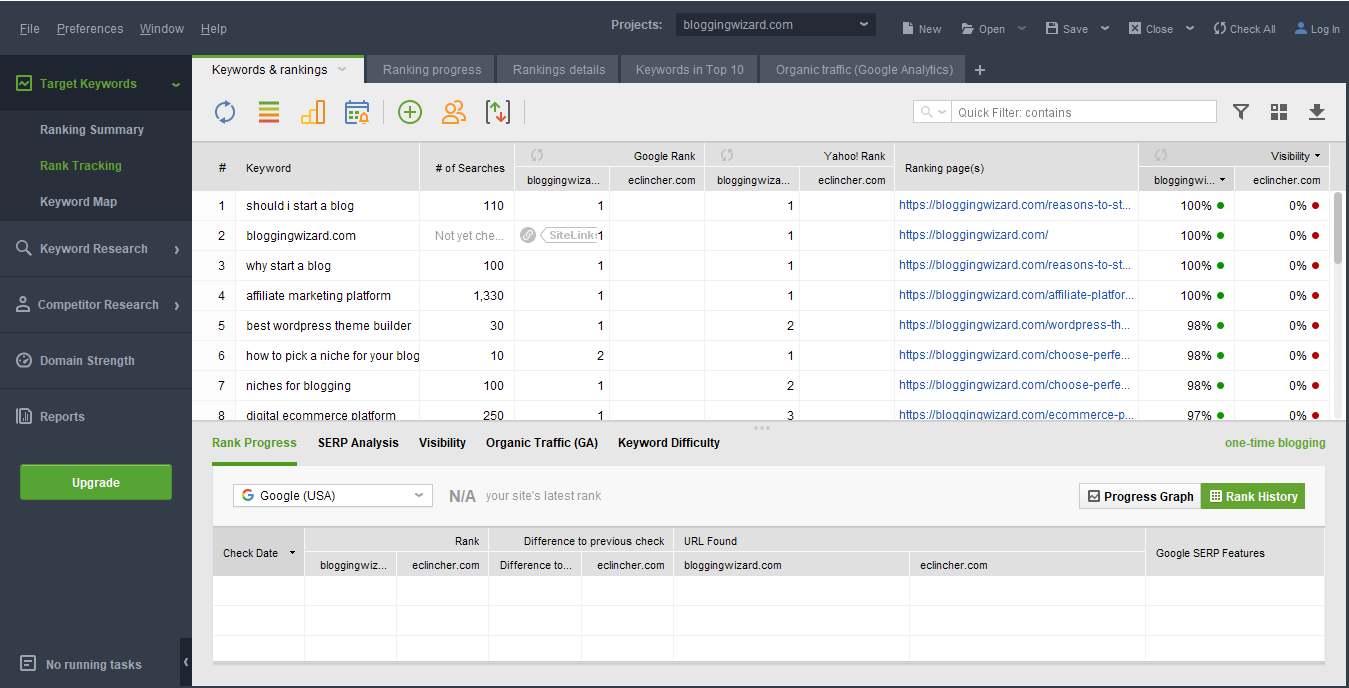The width and height of the screenshot is (1349, 688).
Task: Open the Keywords in Top 10 tab
Action: pyautogui.click(x=690, y=70)
